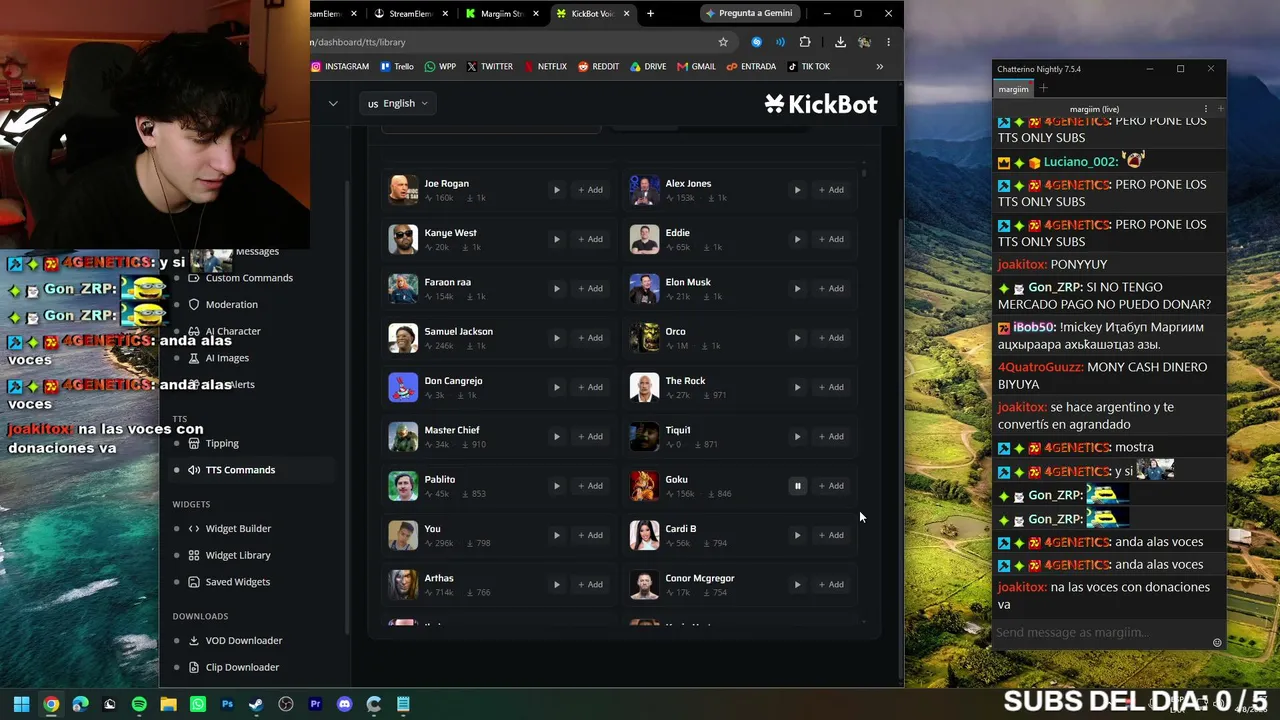
Task: Play The Rock voice sample
Action: click(797, 387)
